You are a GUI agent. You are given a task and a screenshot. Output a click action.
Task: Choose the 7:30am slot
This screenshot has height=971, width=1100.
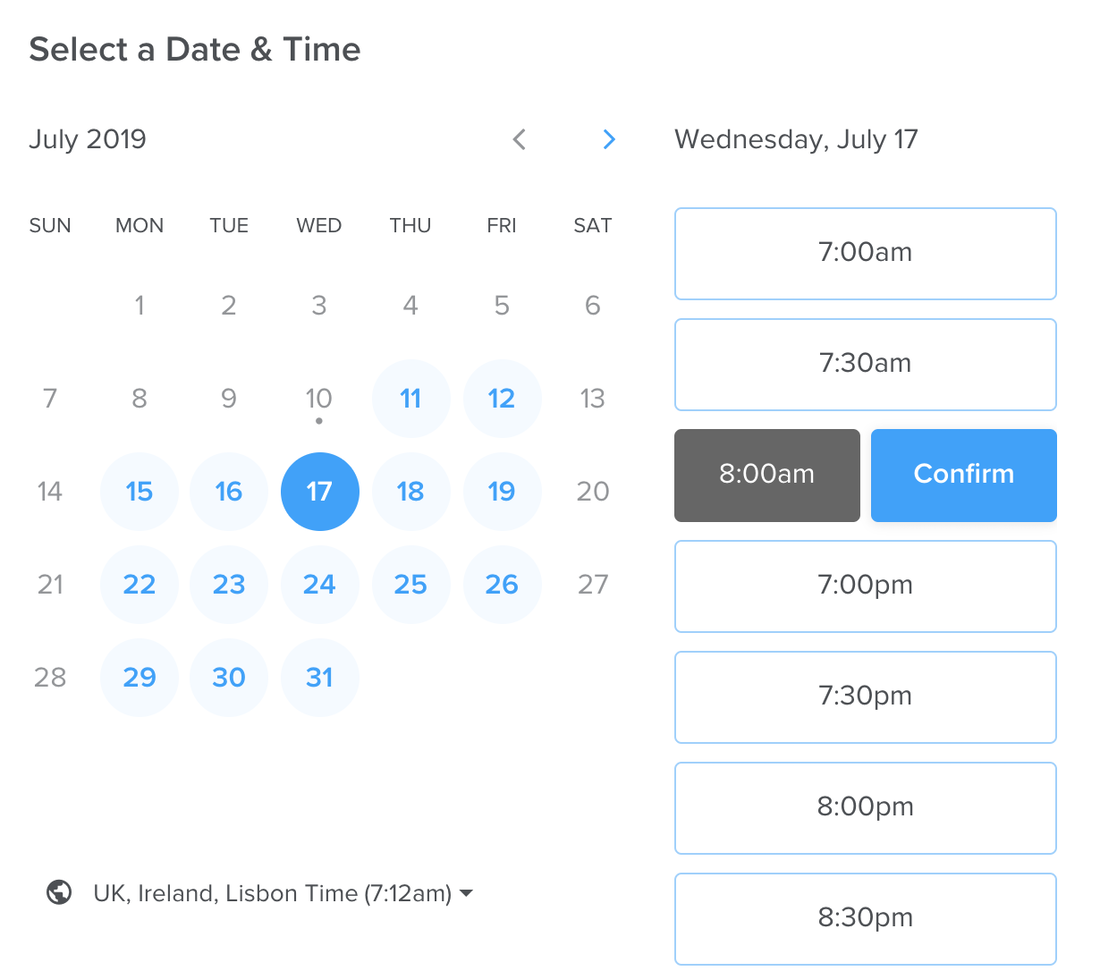click(865, 364)
